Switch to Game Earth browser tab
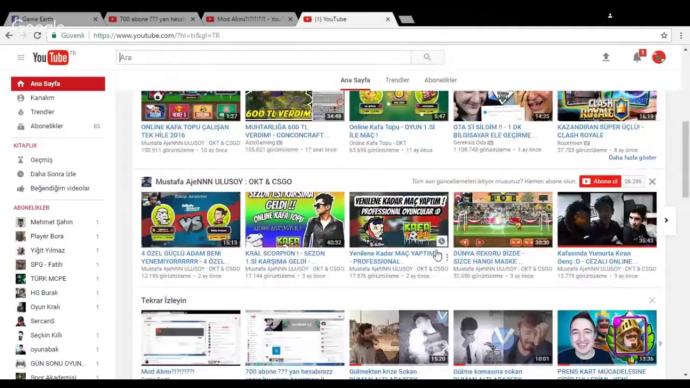This screenshot has height=388, width=690. click(x=53, y=19)
